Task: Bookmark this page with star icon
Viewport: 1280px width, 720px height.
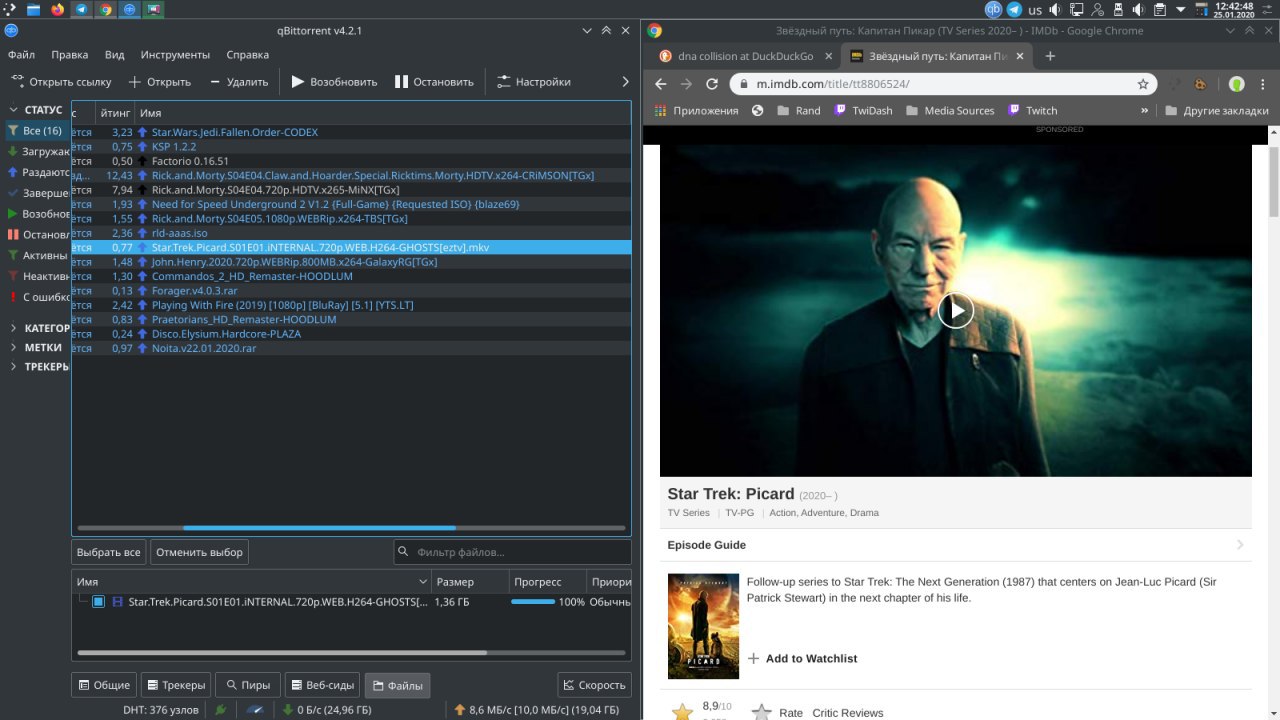Action: click(1143, 84)
